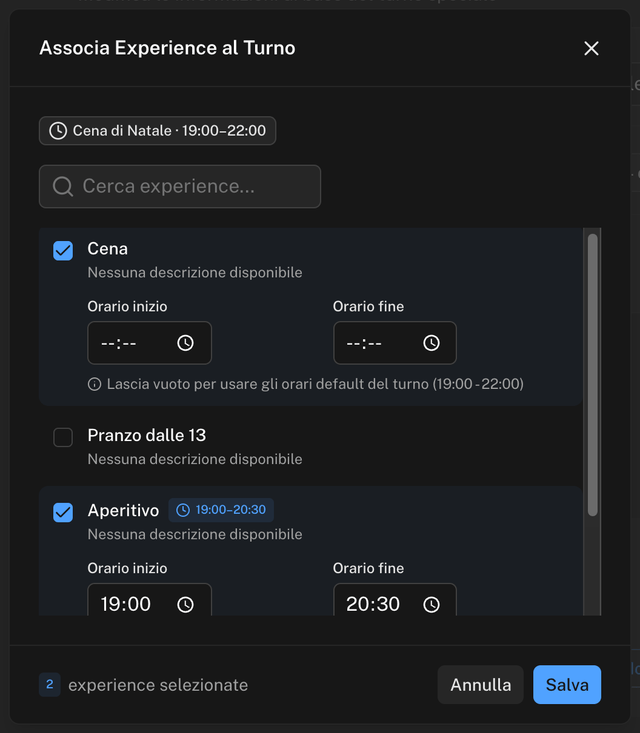640x733 pixels.
Task: Click the magnifier icon in the search field
Action: click(63, 186)
